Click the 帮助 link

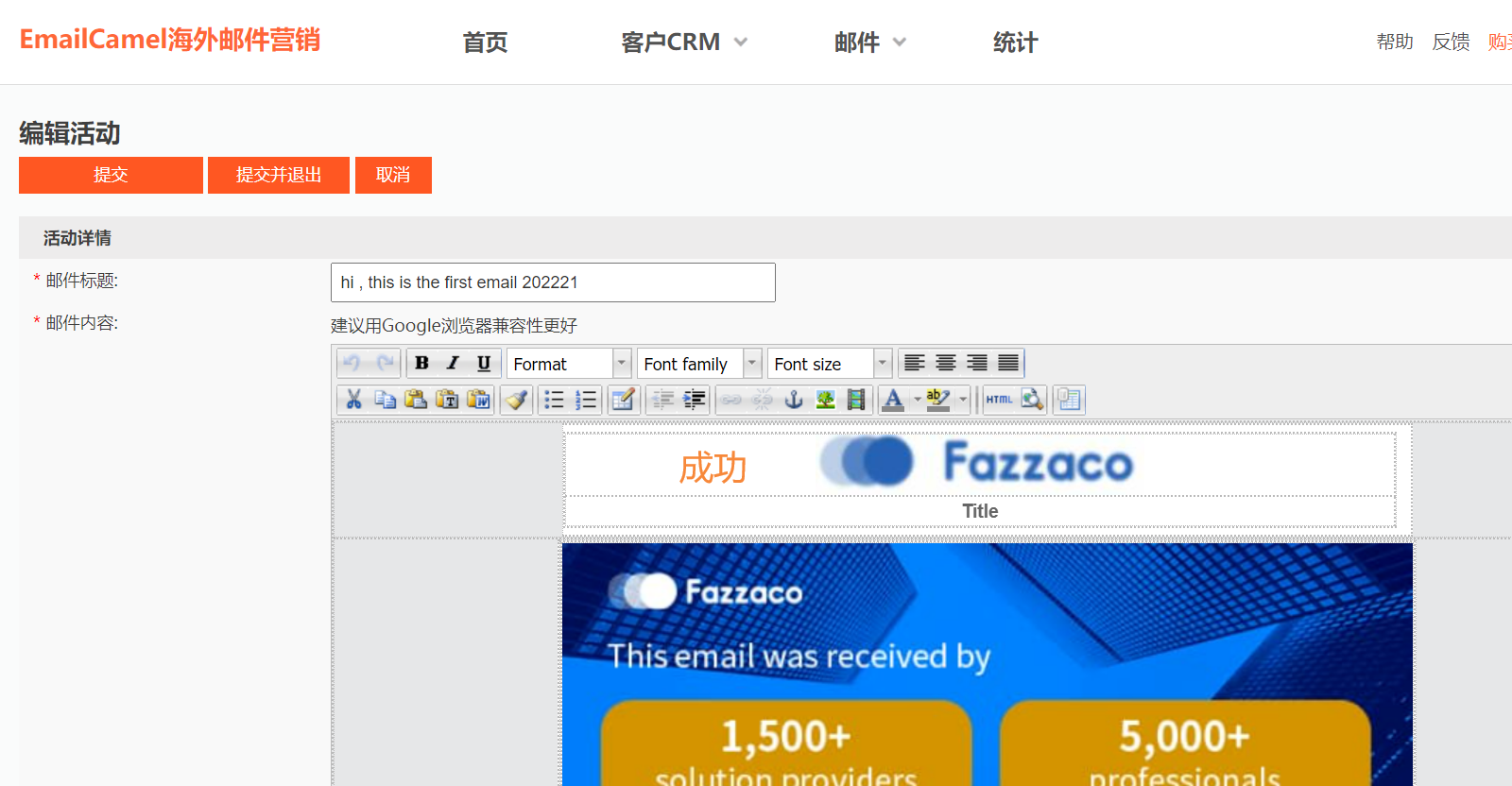(x=1395, y=42)
